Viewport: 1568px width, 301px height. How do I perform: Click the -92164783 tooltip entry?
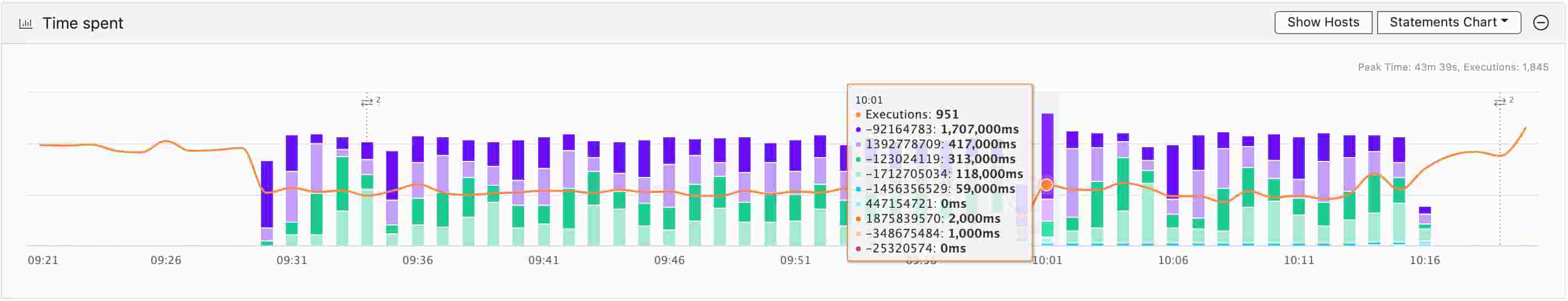(x=937, y=130)
